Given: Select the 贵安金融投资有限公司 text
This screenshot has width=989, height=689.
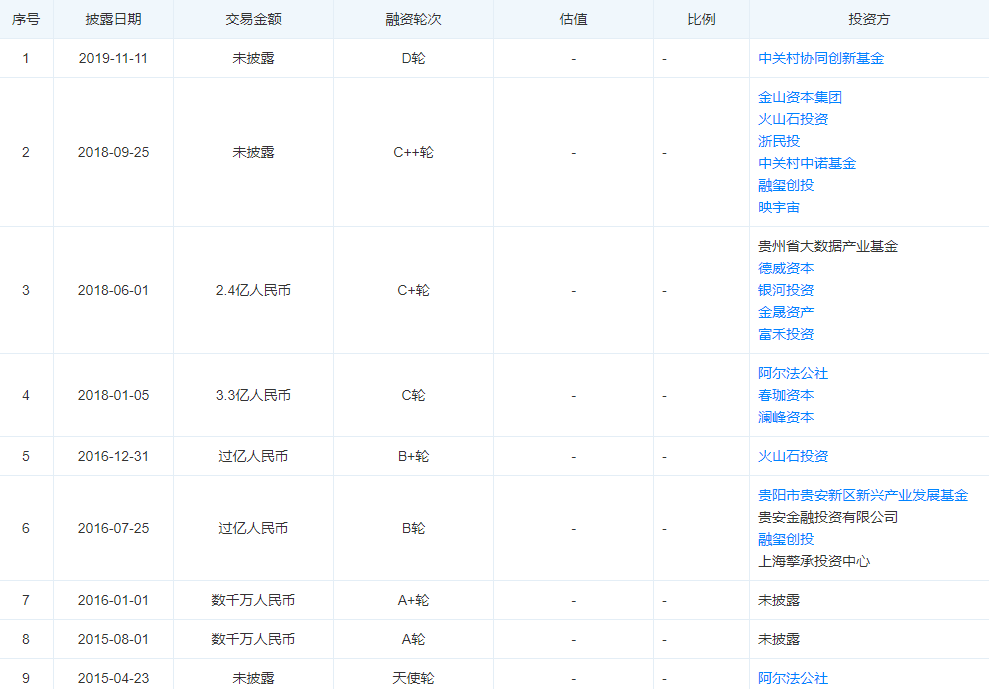Looking at the screenshot, I should (828, 517).
